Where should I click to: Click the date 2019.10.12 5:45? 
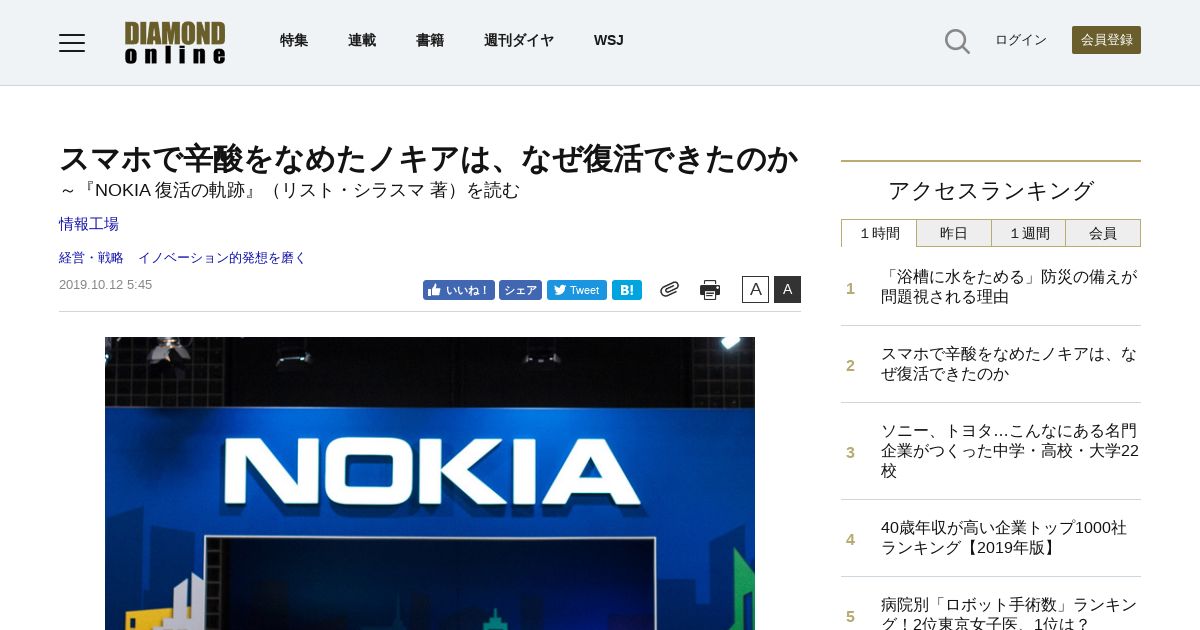[x=106, y=285]
